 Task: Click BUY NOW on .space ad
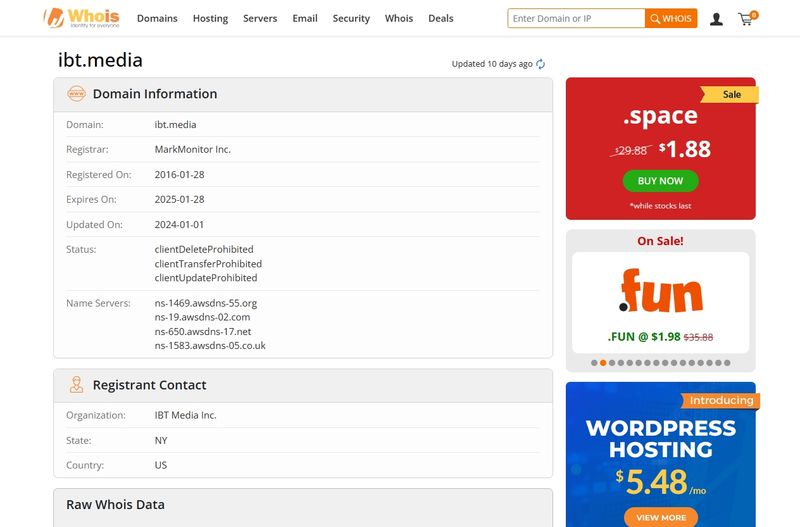(x=660, y=181)
